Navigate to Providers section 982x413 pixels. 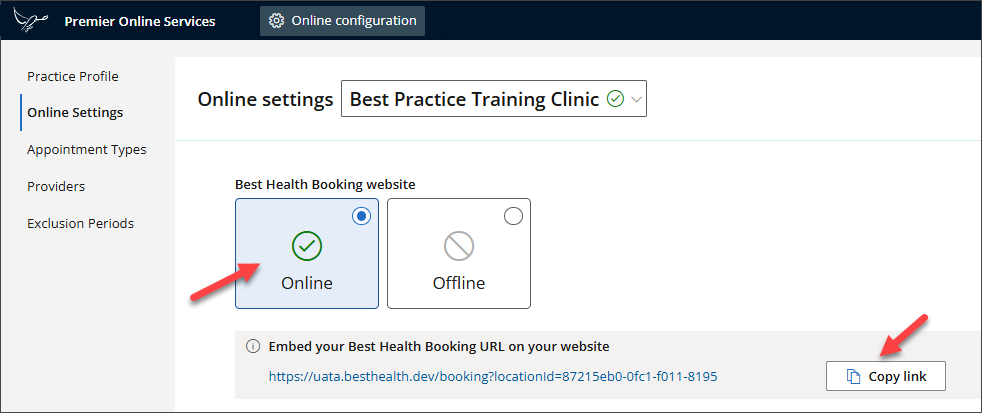pyautogui.click(x=56, y=186)
